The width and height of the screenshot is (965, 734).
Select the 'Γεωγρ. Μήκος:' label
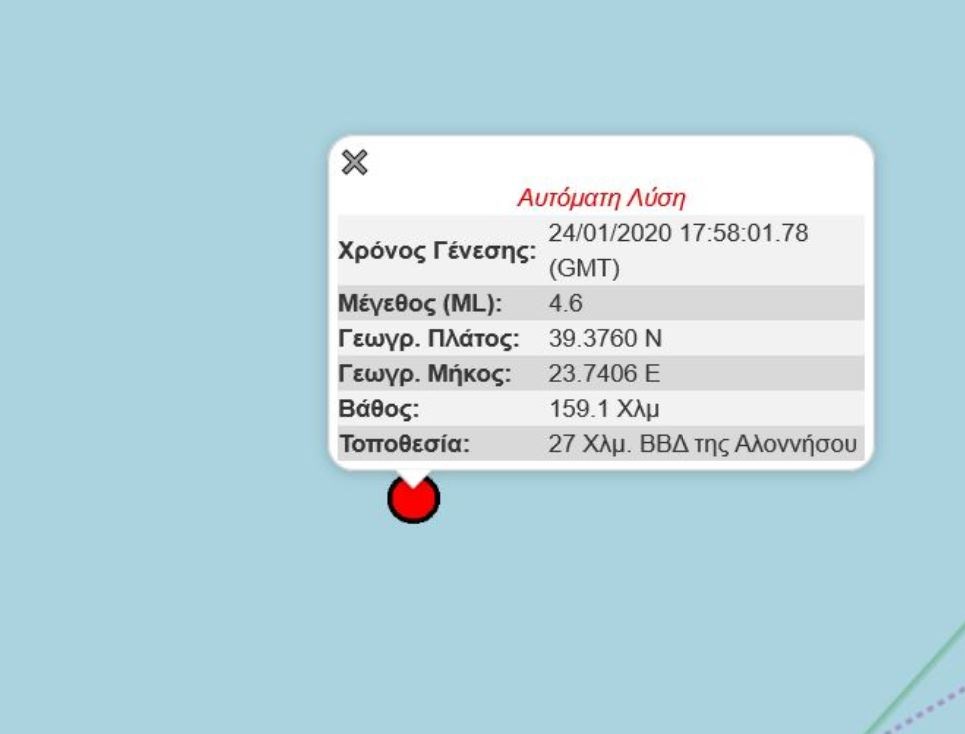click(426, 374)
